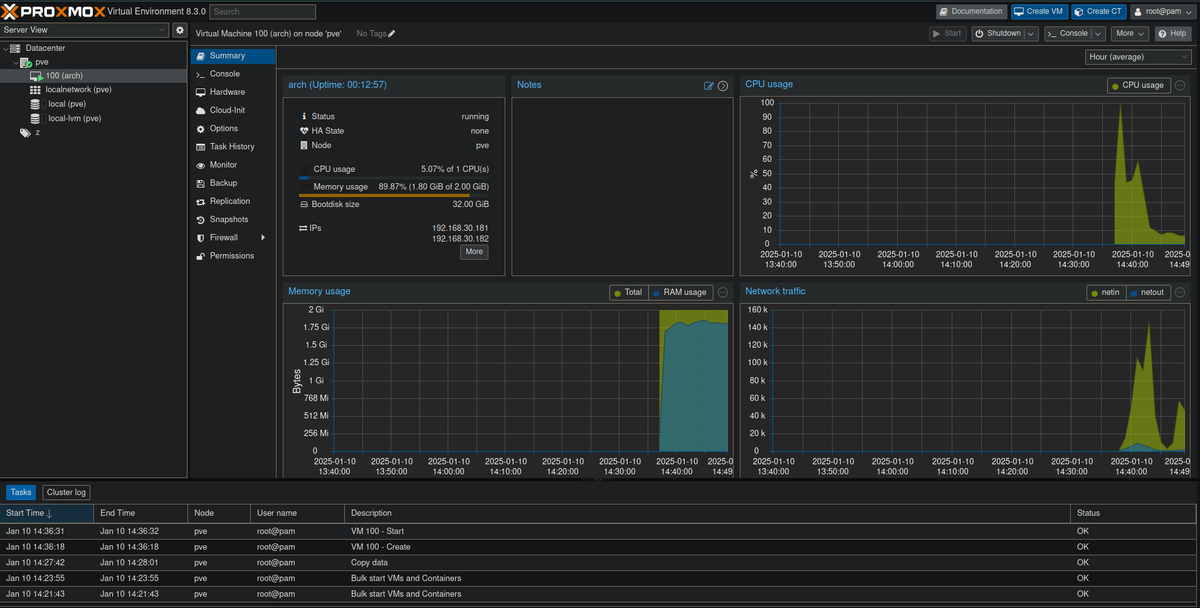Collapse the Memory usage chart
Screen dimensions: 1200x608
coord(723,292)
